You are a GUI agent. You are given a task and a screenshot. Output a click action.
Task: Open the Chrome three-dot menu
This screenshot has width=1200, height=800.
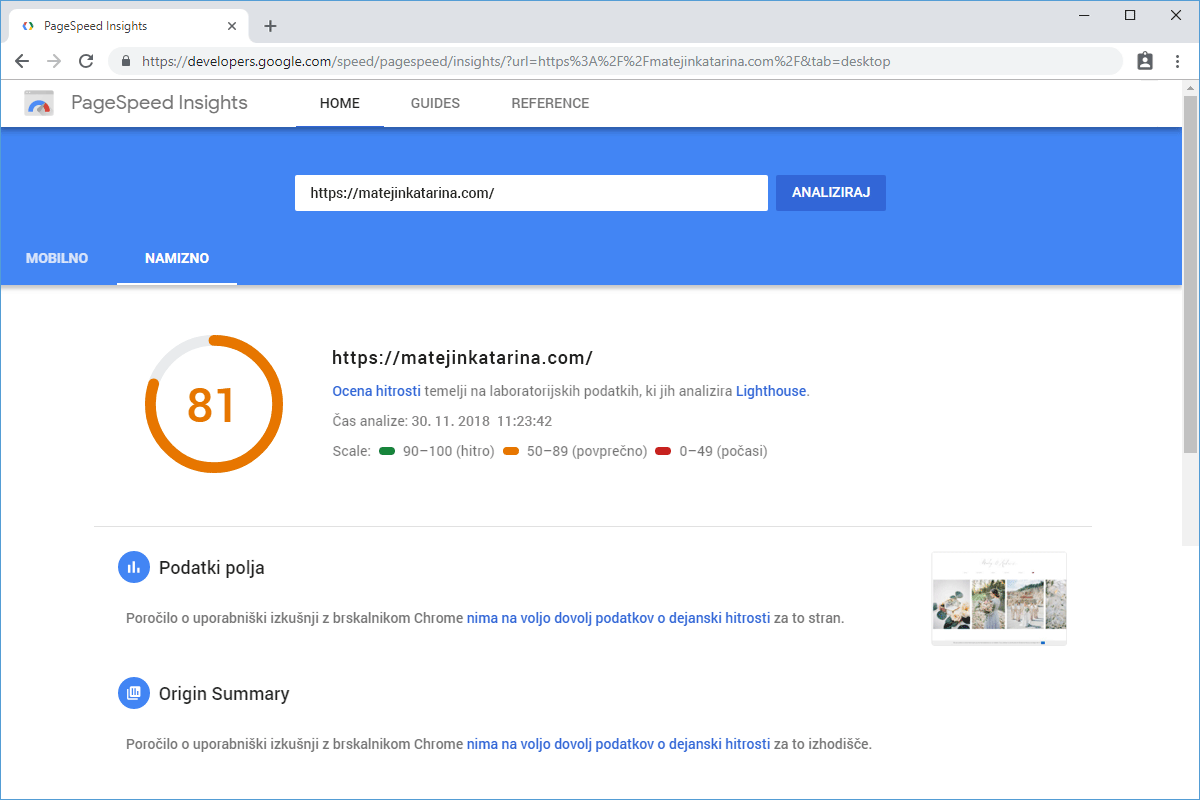[1177, 61]
